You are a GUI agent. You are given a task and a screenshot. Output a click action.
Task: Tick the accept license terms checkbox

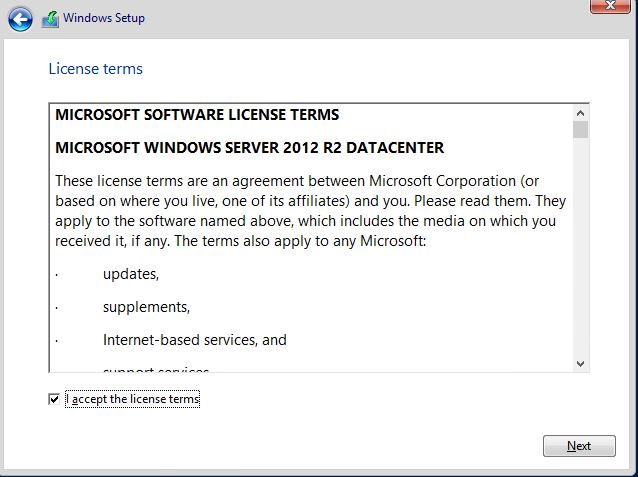pyautogui.click(x=54, y=399)
